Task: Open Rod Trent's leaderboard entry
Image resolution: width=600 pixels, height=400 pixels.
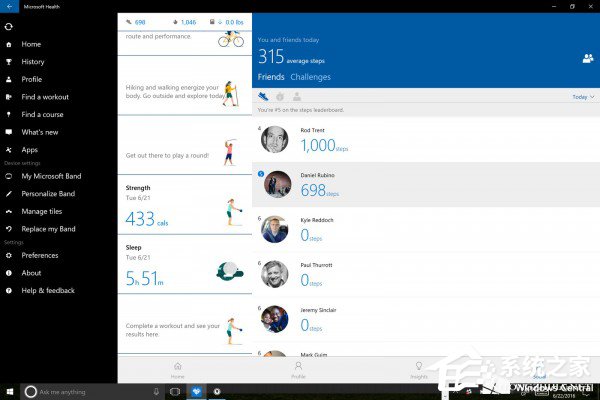Action: coord(426,140)
